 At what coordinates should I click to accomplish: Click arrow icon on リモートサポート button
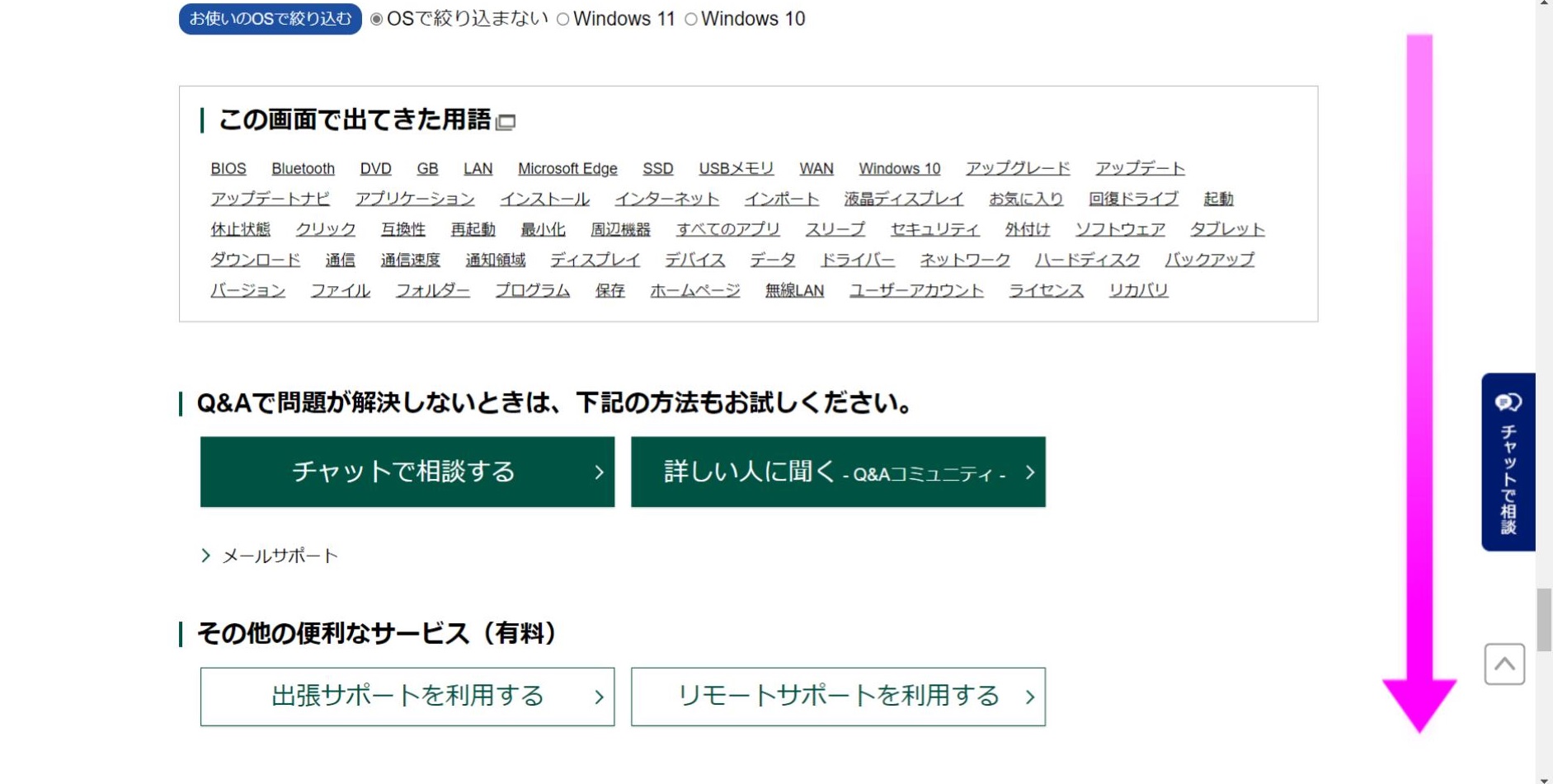tap(1029, 697)
